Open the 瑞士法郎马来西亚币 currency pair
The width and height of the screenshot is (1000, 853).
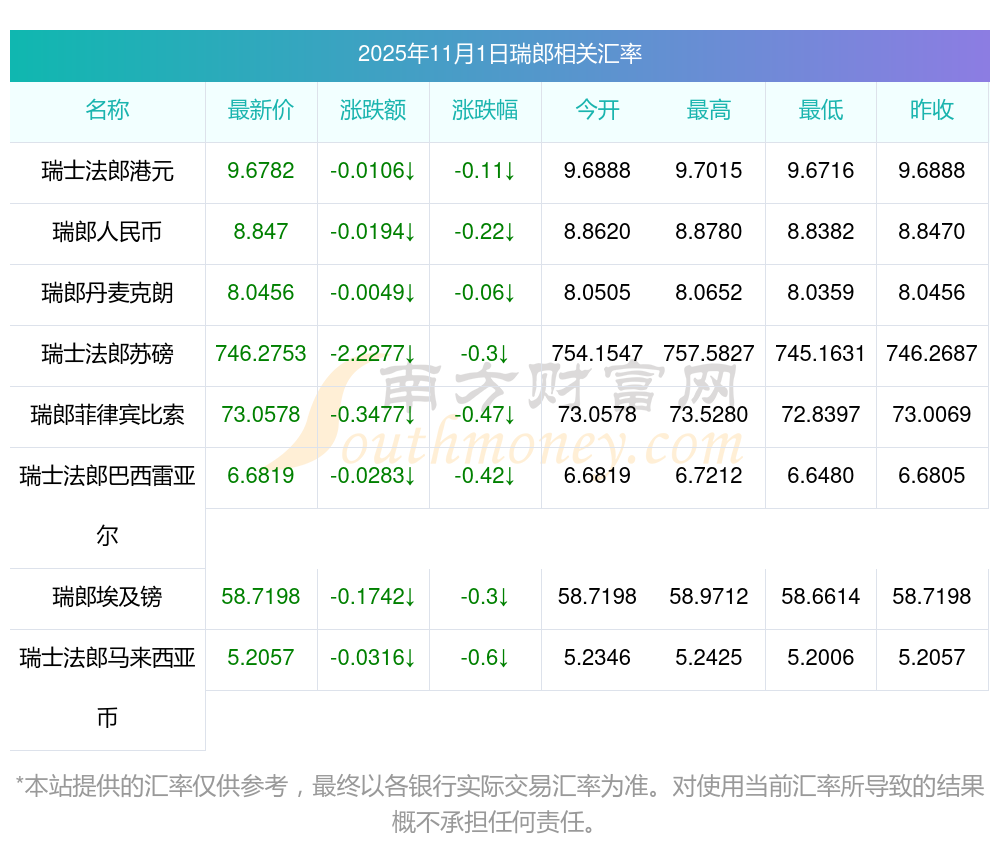tap(107, 659)
